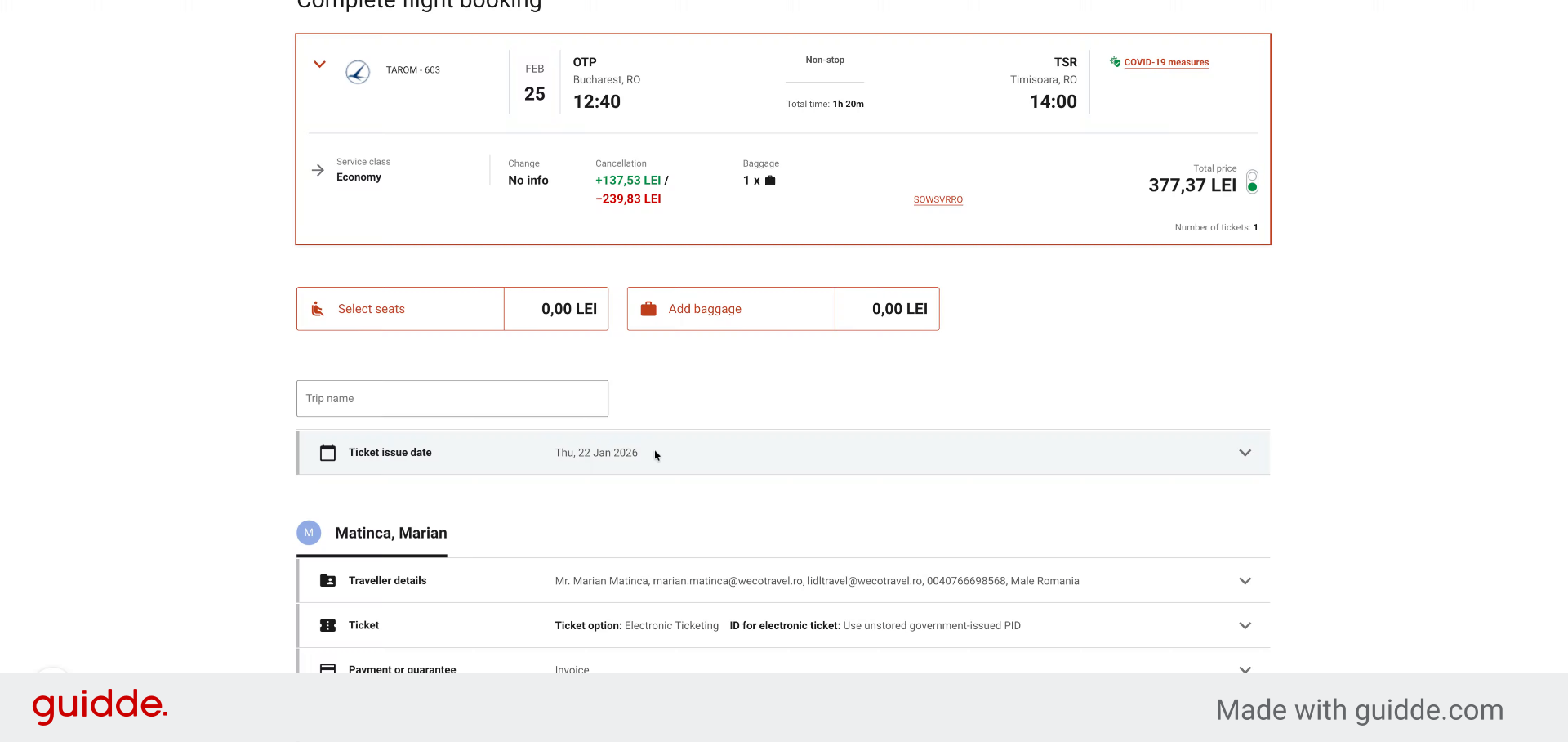Click the TAROM airline logo icon
Viewport: 1568px width, 742px height.
[358, 72]
